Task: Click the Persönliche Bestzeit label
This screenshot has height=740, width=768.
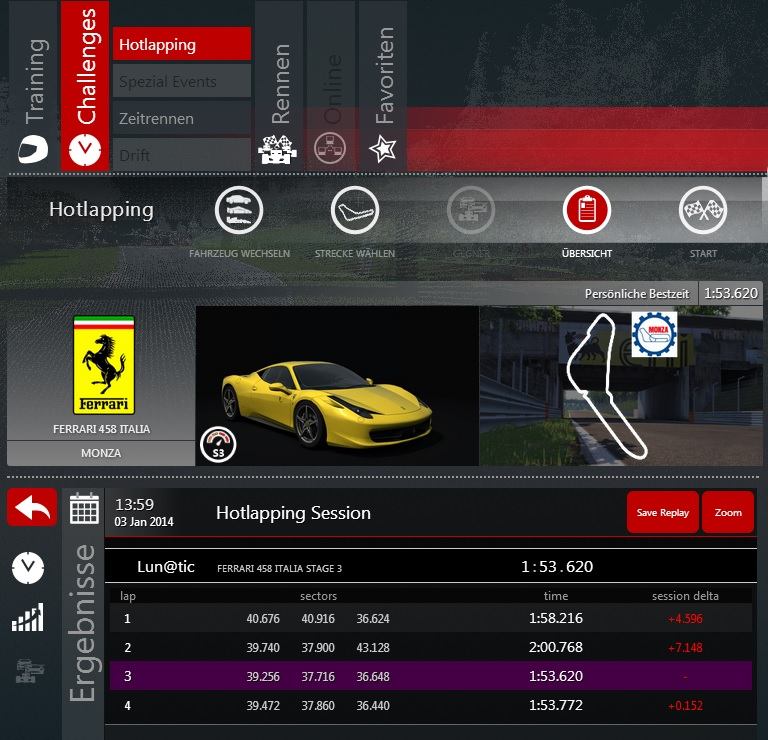Action: [x=637, y=294]
